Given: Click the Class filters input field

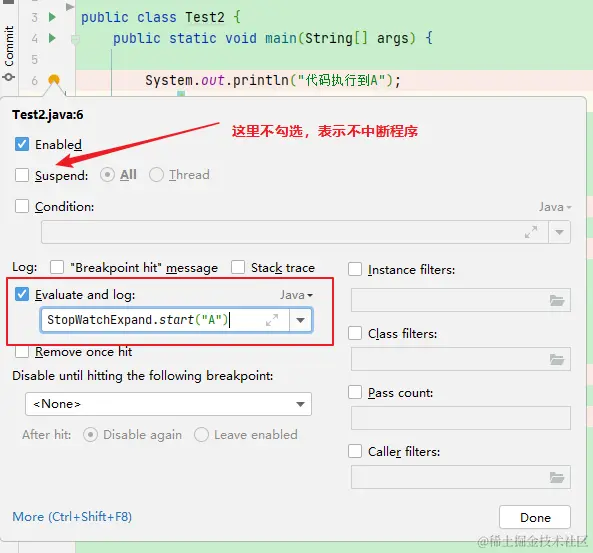Looking at the screenshot, I should click(x=461, y=359).
